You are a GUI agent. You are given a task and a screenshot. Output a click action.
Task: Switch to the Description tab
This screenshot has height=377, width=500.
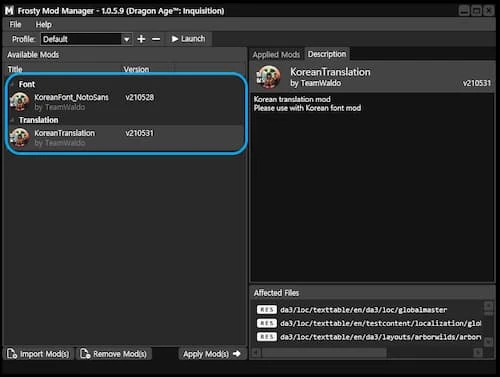click(327, 54)
